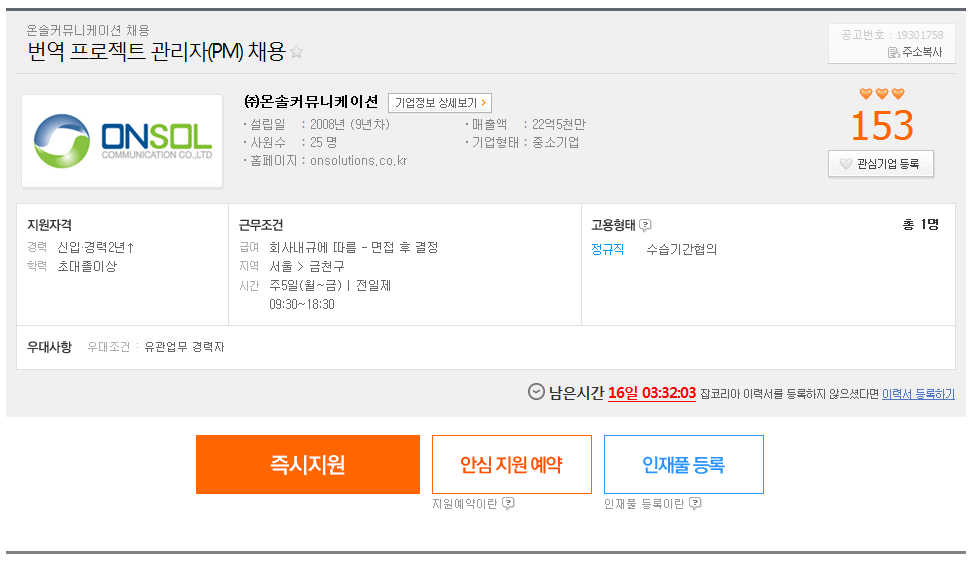
Task: Expand 기업정보 상세보기 arrow button
Action: point(440,103)
